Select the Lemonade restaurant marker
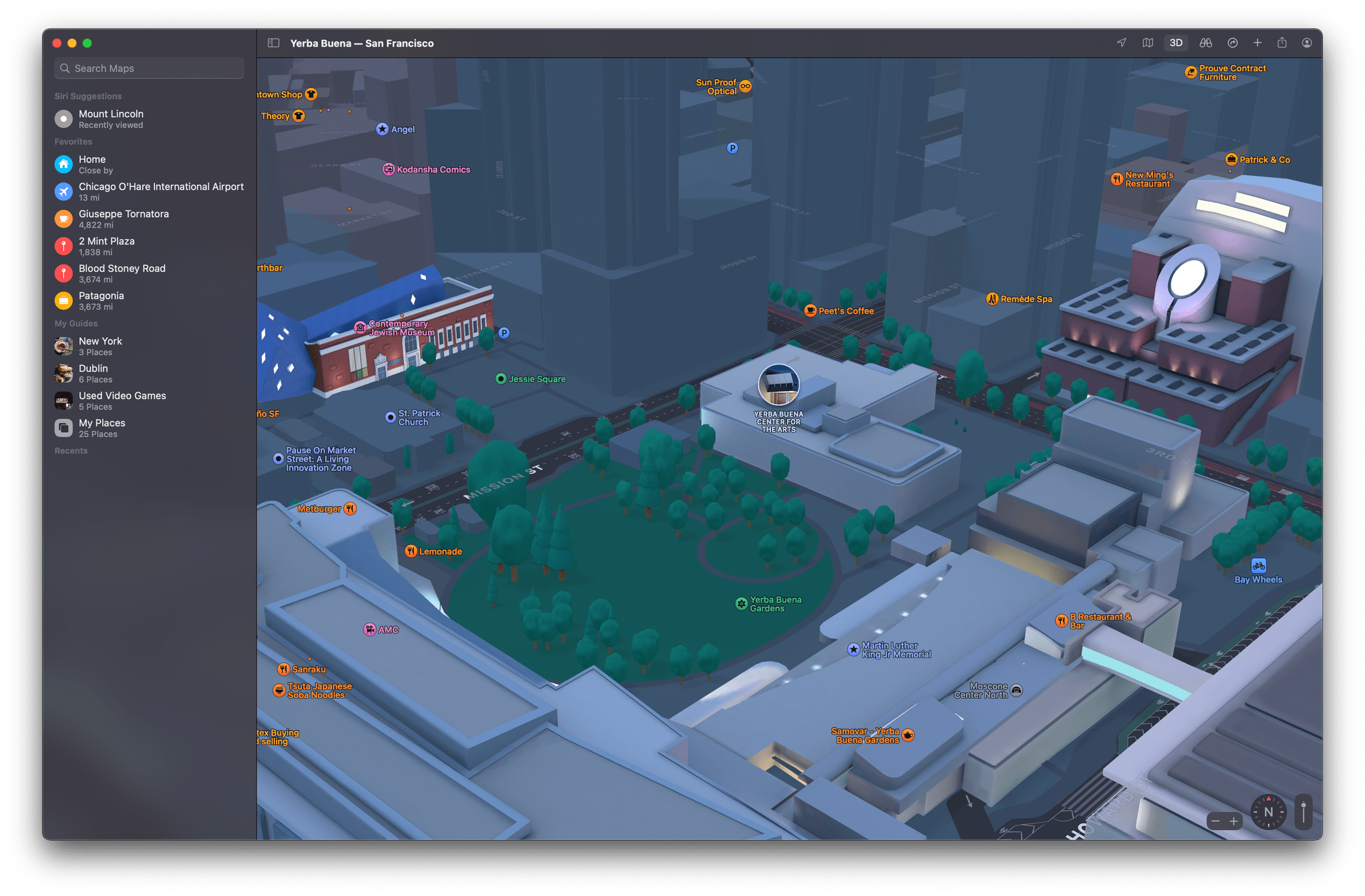The width and height of the screenshot is (1365, 896). [x=411, y=551]
